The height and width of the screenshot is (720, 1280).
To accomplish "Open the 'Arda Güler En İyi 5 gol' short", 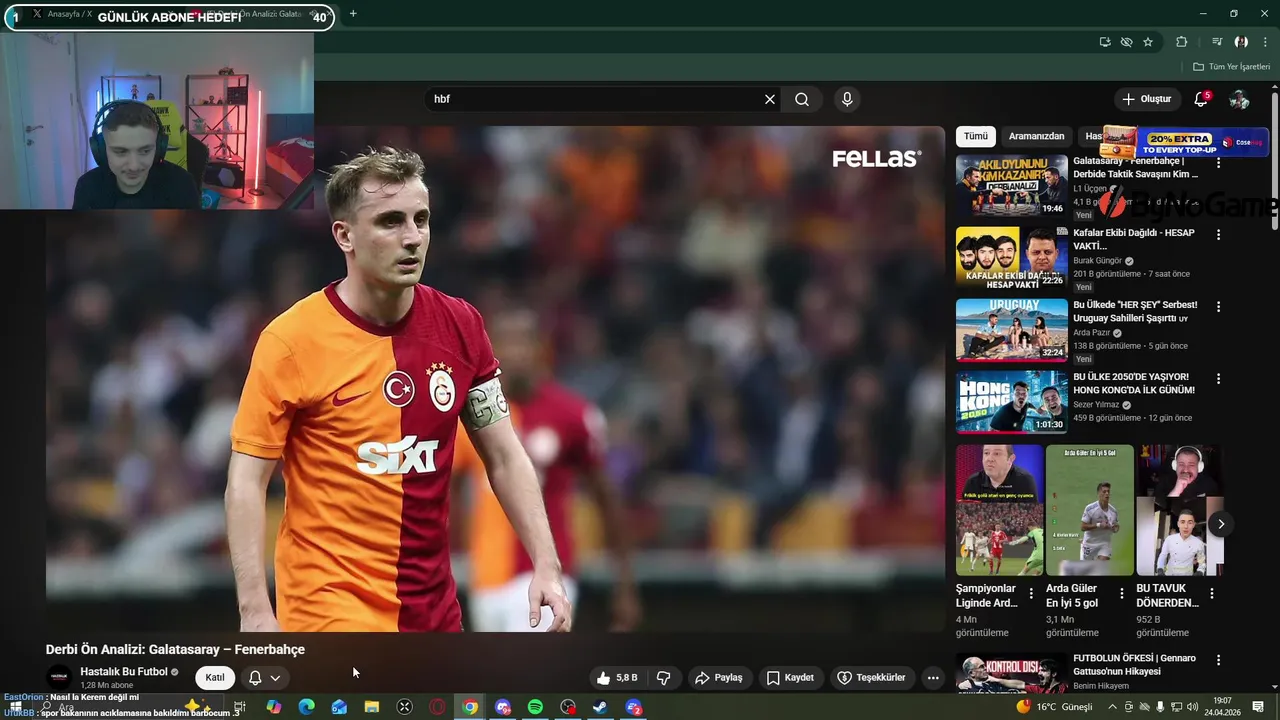I will click(1090, 510).
